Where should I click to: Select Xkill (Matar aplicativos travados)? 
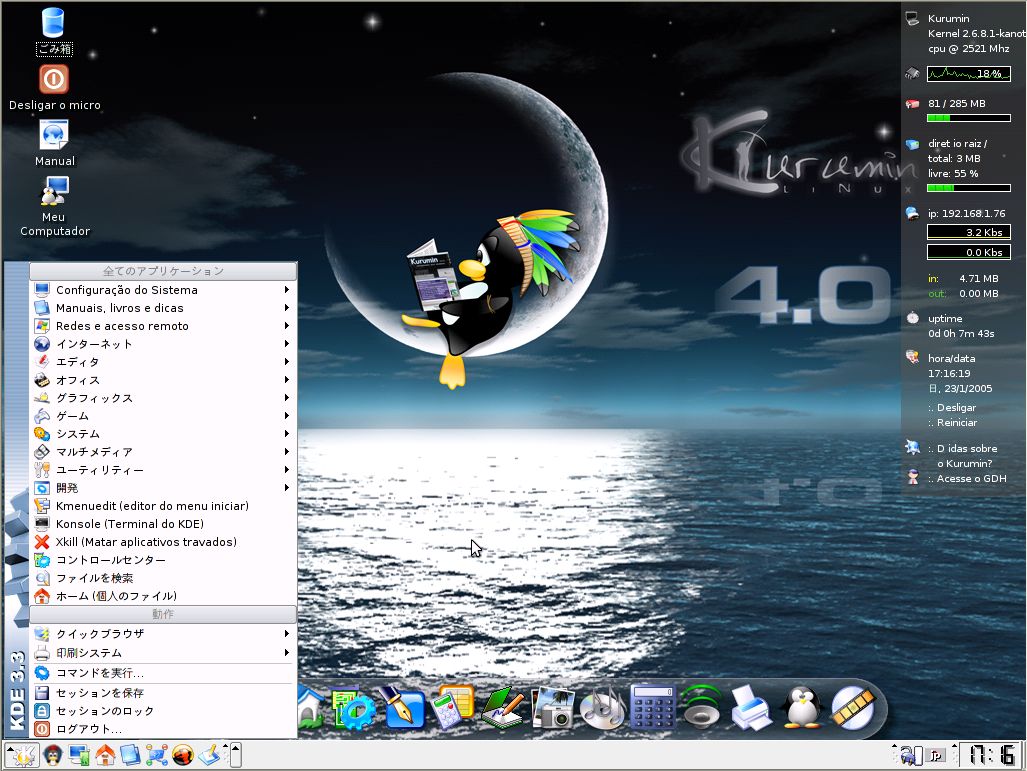coord(163,542)
